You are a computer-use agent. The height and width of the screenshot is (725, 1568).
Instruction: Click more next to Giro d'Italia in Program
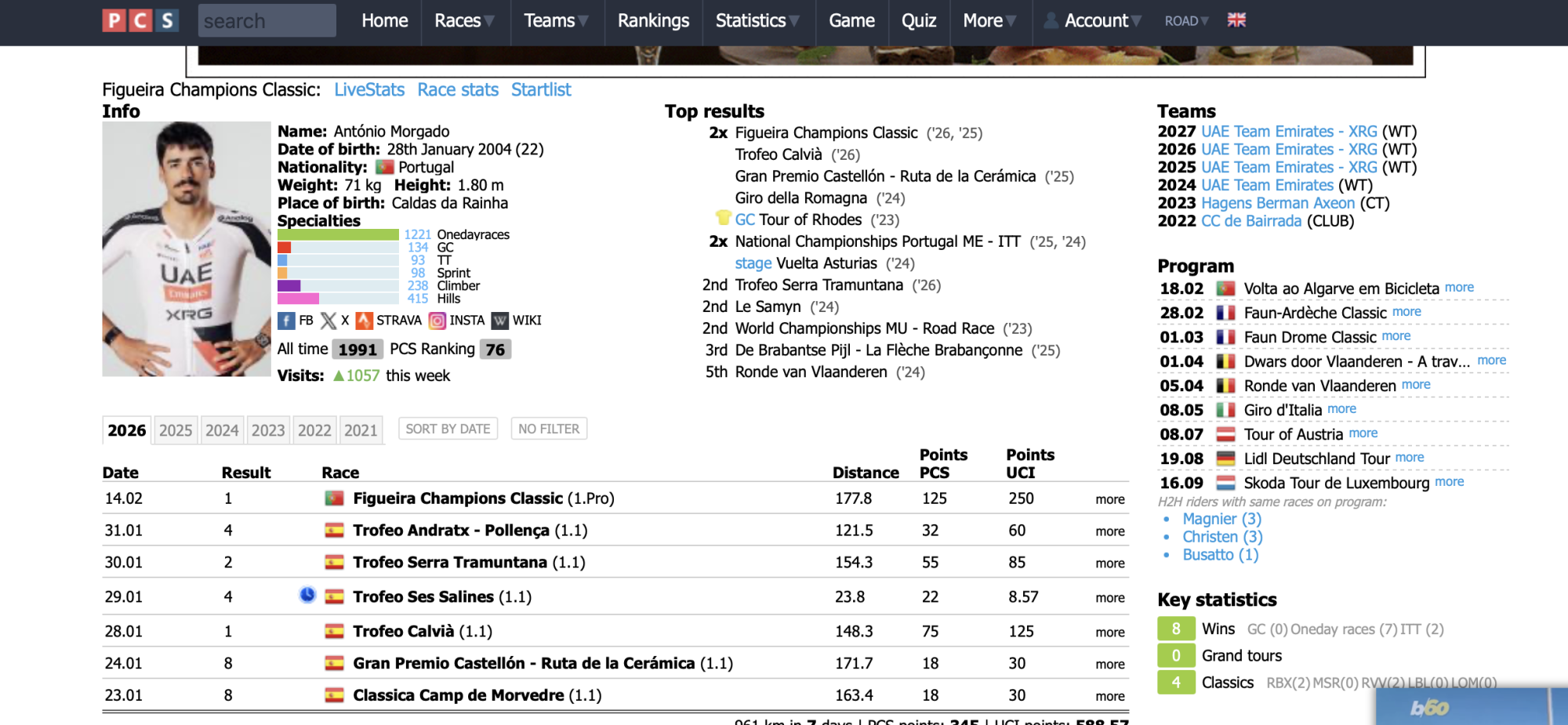[x=1341, y=409]
